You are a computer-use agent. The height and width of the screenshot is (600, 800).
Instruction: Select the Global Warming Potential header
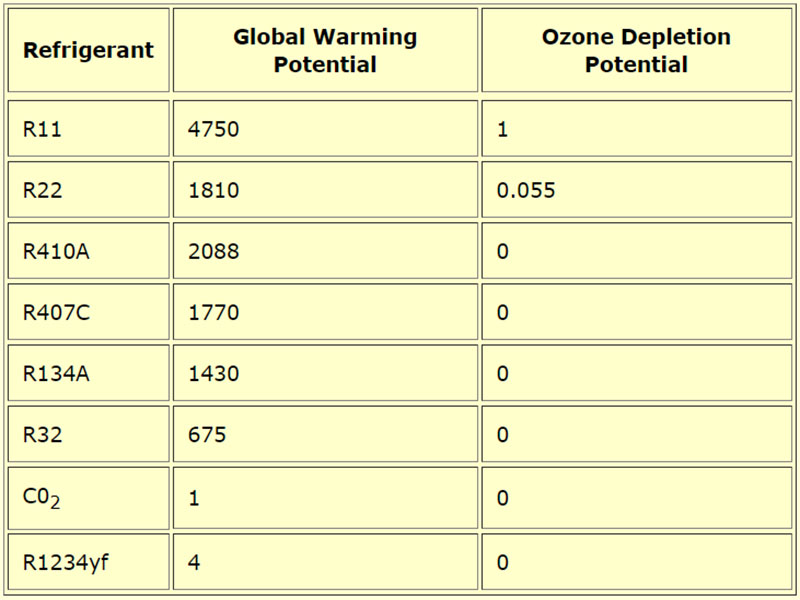click(x=325, y=50)
